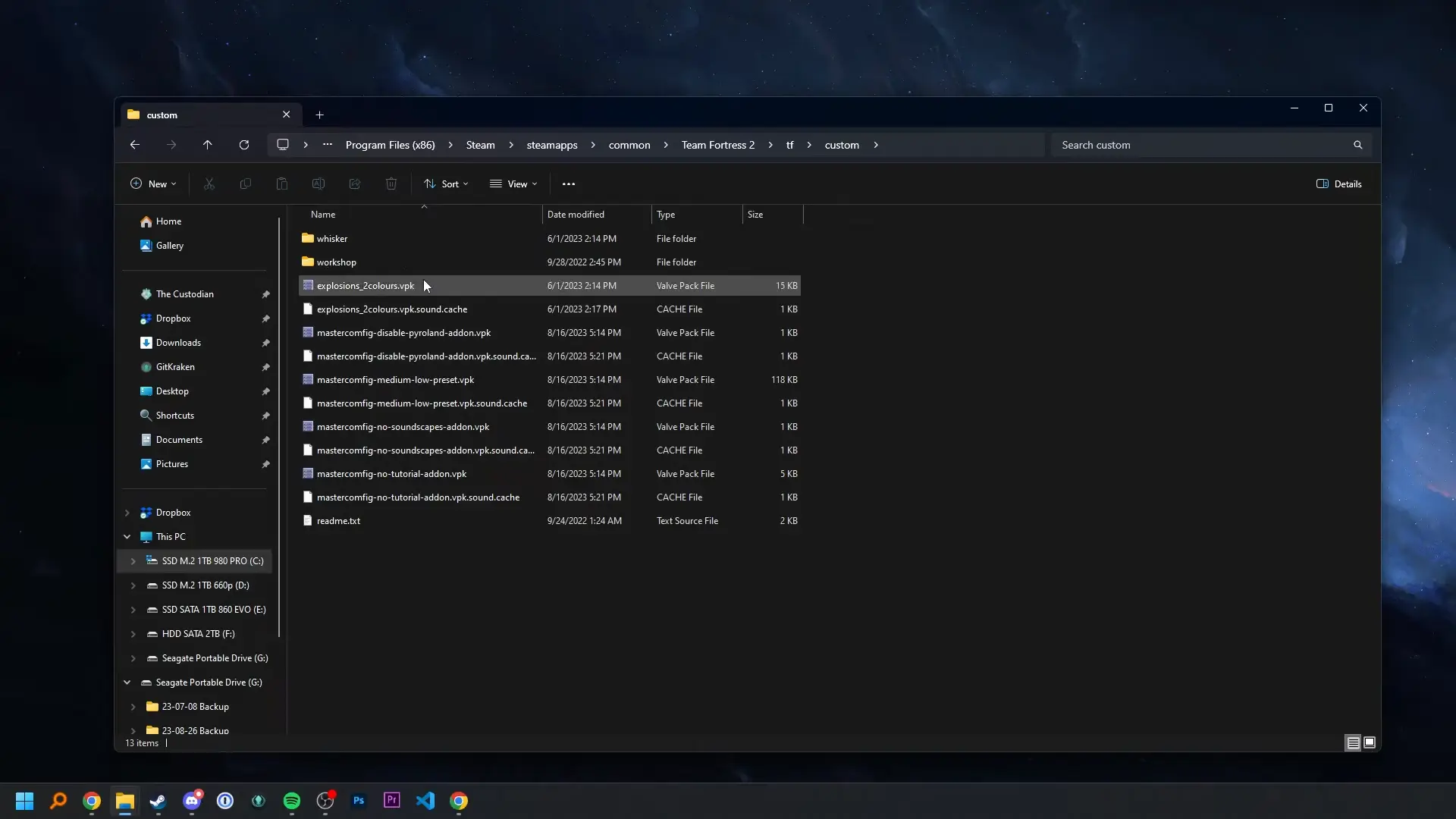Collapse the expanded Seagate Portable Drive (G:)

(127, 682)
